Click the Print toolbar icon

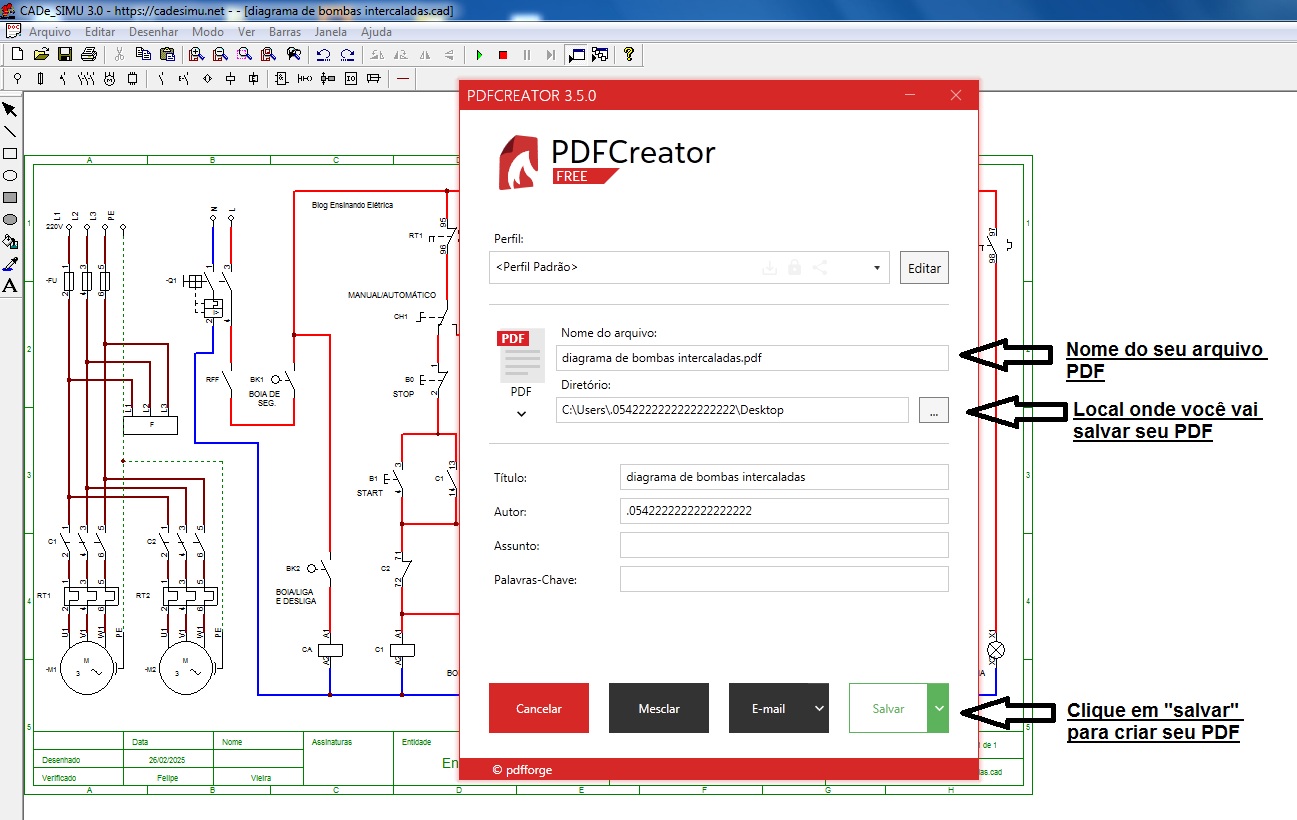89,55
